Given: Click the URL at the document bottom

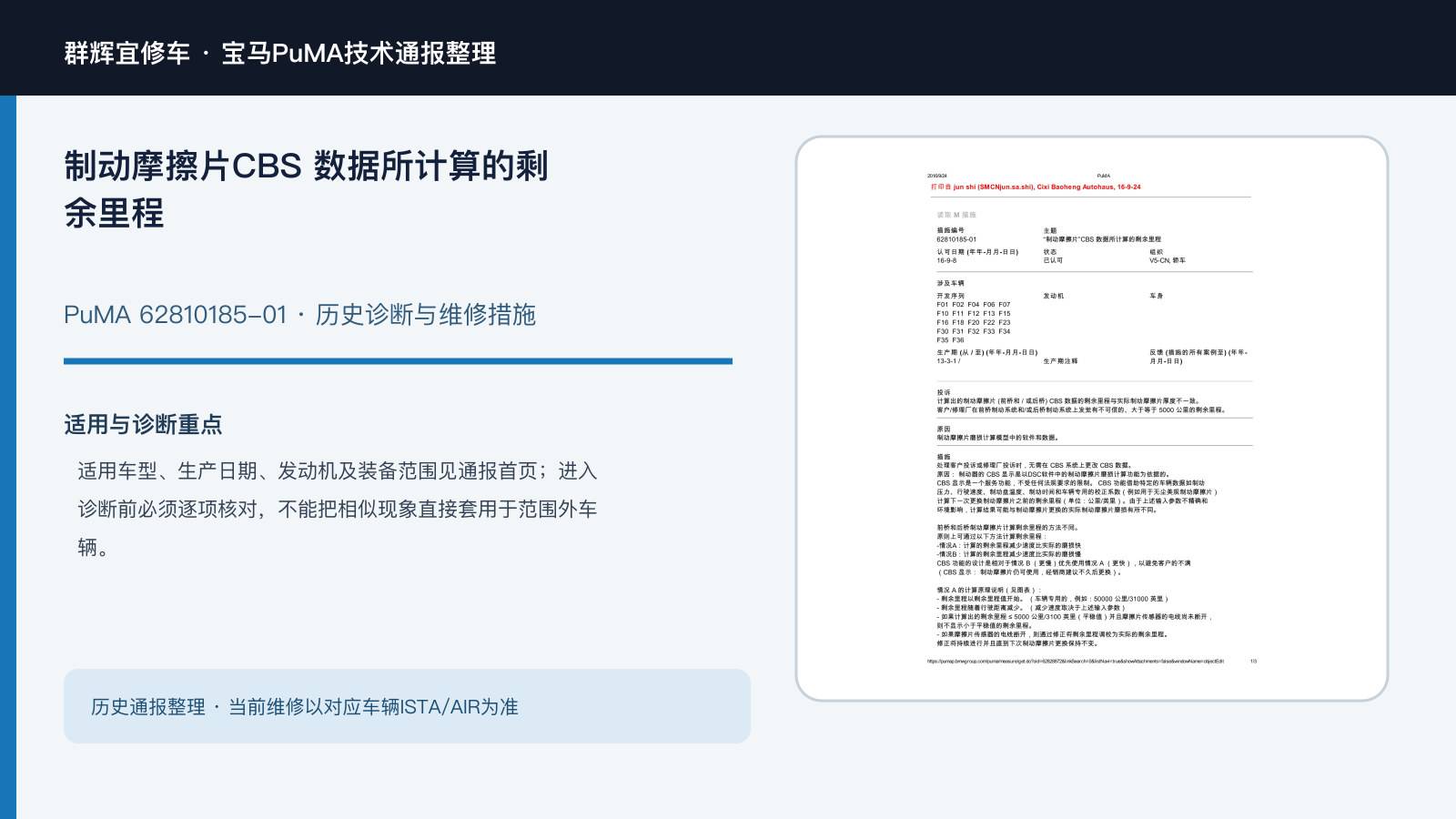Looking at the screenshot, I should pyautogui.click(x=1076, y=662).
